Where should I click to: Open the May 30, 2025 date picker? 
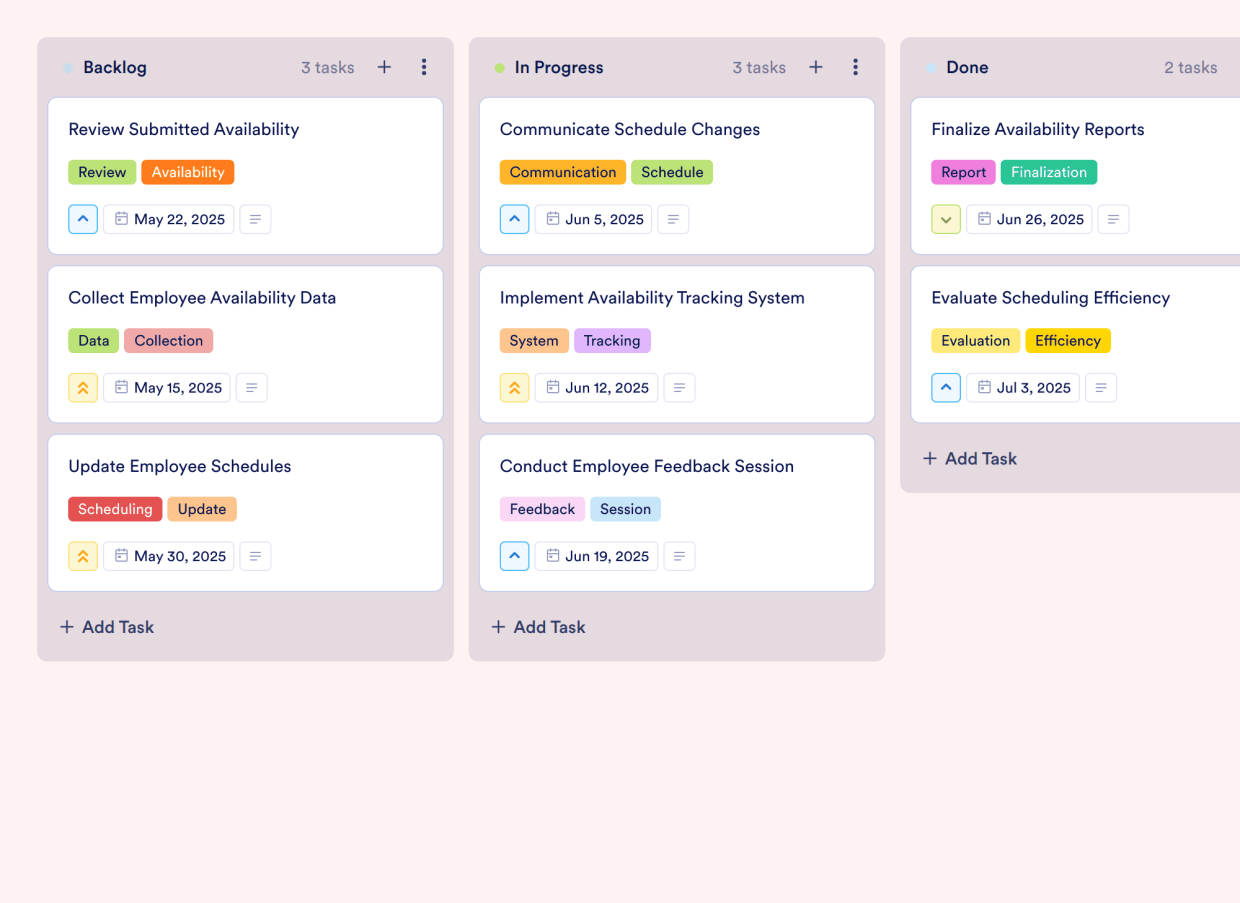tap(168, 556)
